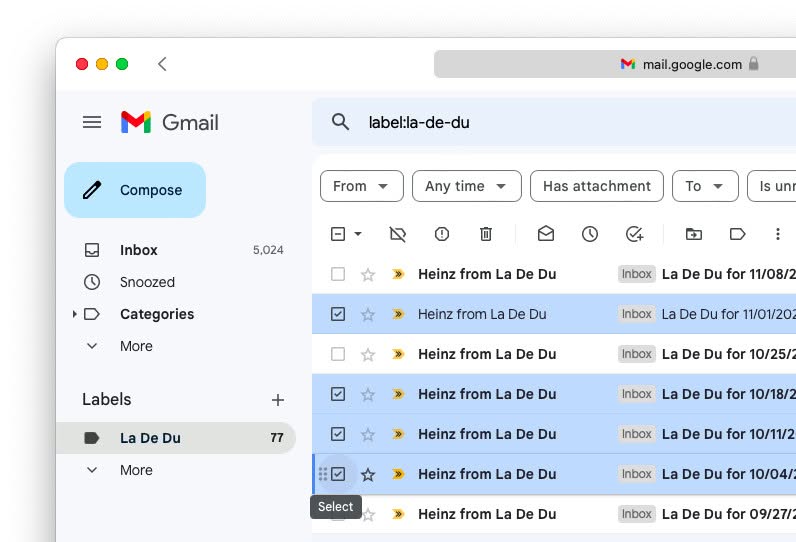Toggle the Has attachment filter chip
The height and width of the screenshot is (542, 796).
tap(596, 186)
